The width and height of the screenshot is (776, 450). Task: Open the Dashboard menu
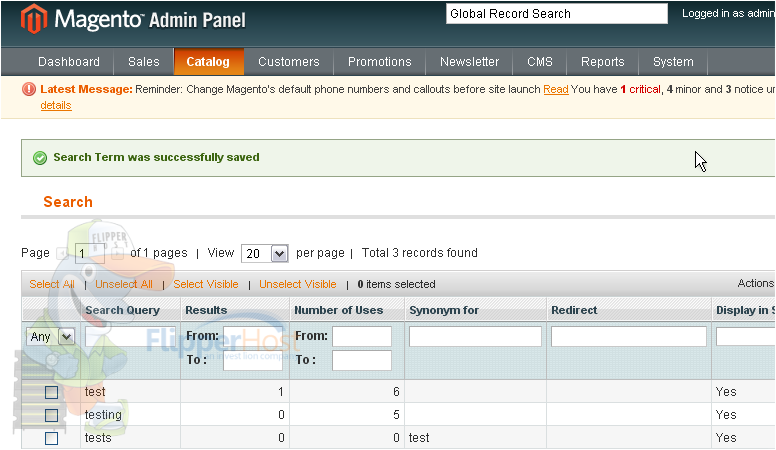69,62
